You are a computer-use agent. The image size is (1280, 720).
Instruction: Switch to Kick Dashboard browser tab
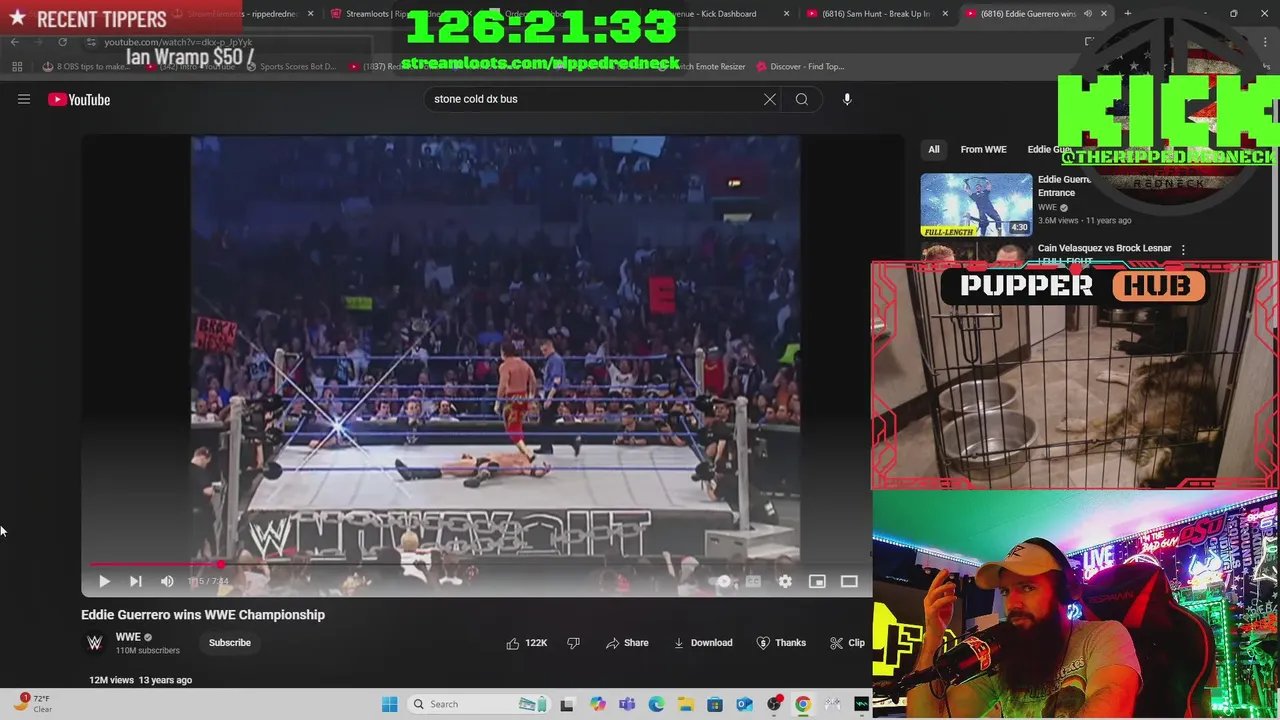715,14
